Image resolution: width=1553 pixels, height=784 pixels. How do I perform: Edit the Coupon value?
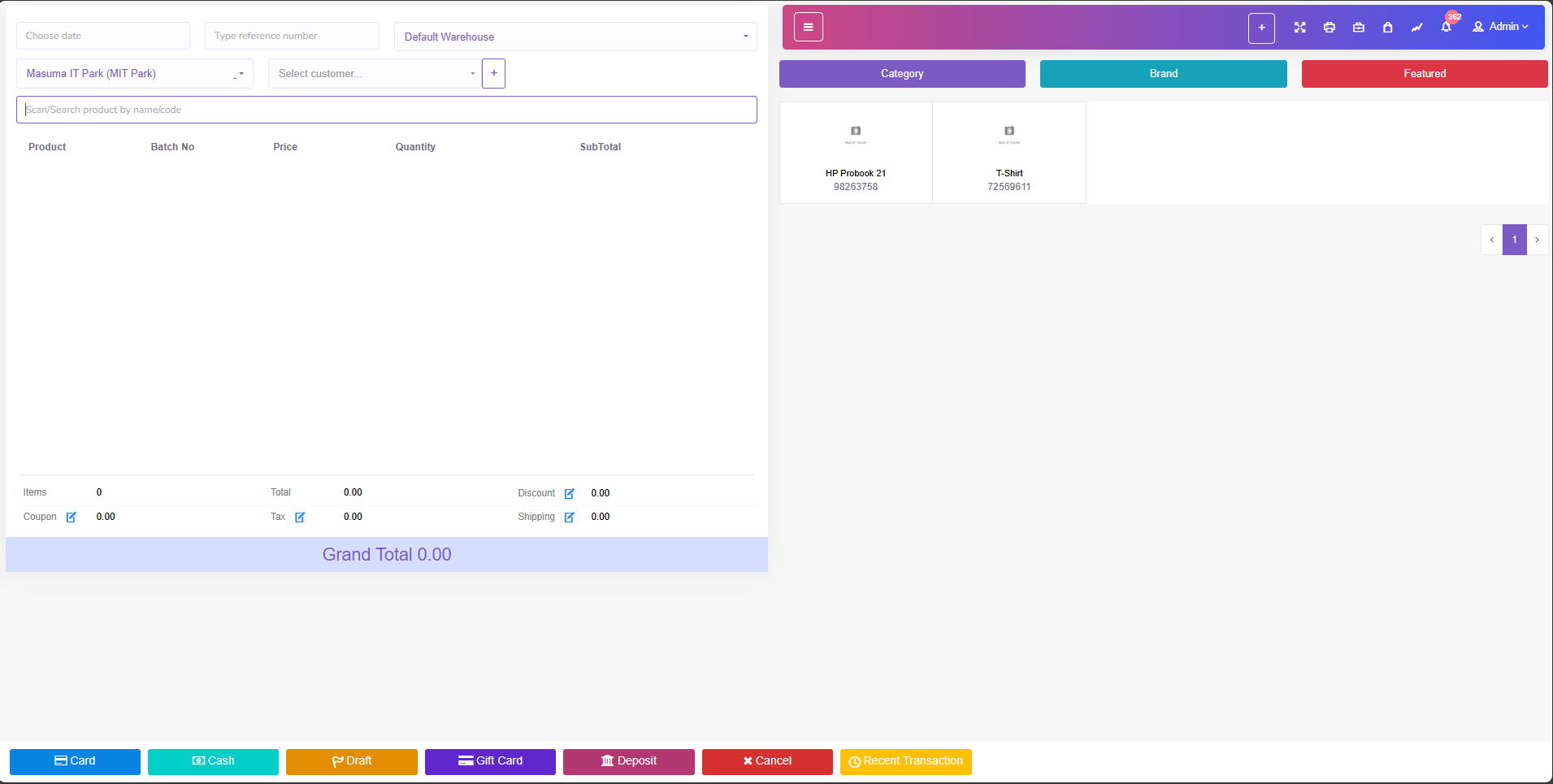(71, 518)
